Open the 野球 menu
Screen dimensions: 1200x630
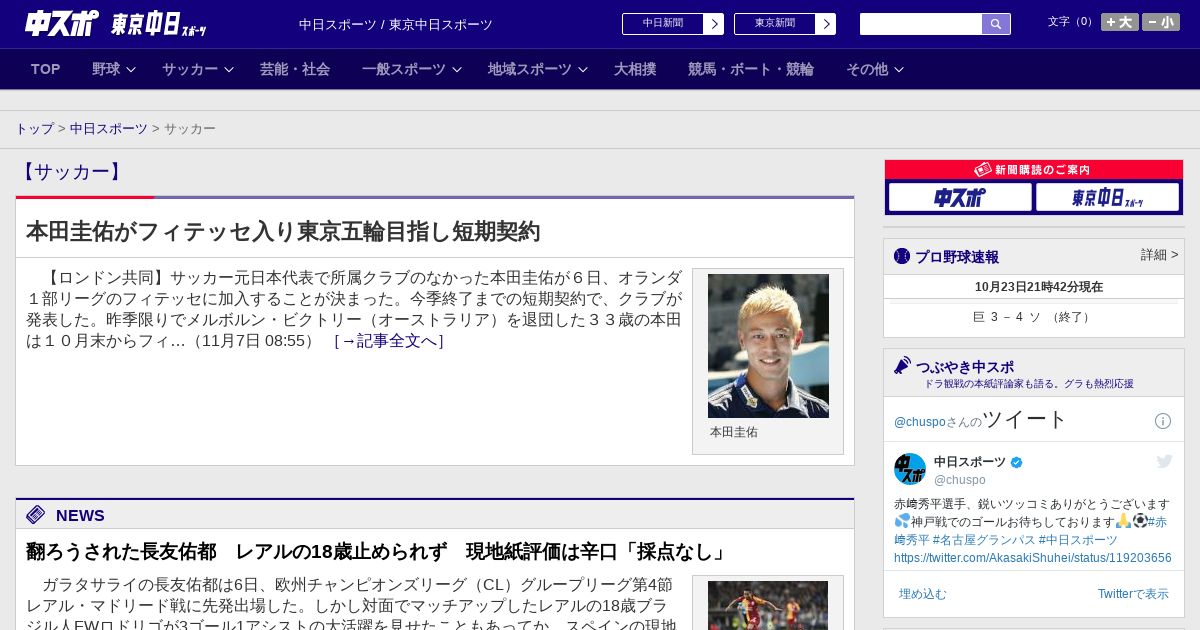click(106, 69)
